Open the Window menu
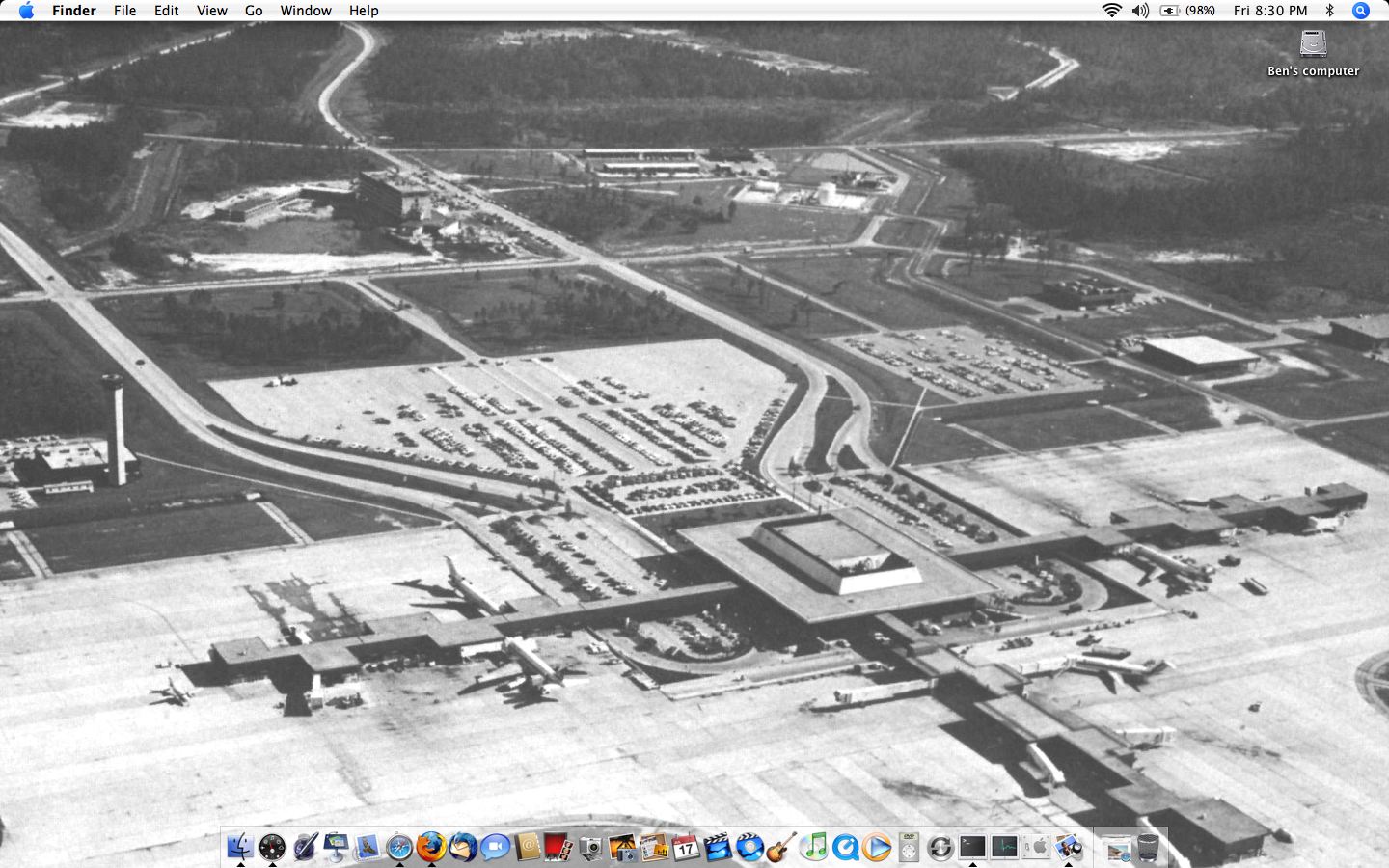Image resolution: width=1389 pixels, height=868 pixels. click(x=306, y=11)
